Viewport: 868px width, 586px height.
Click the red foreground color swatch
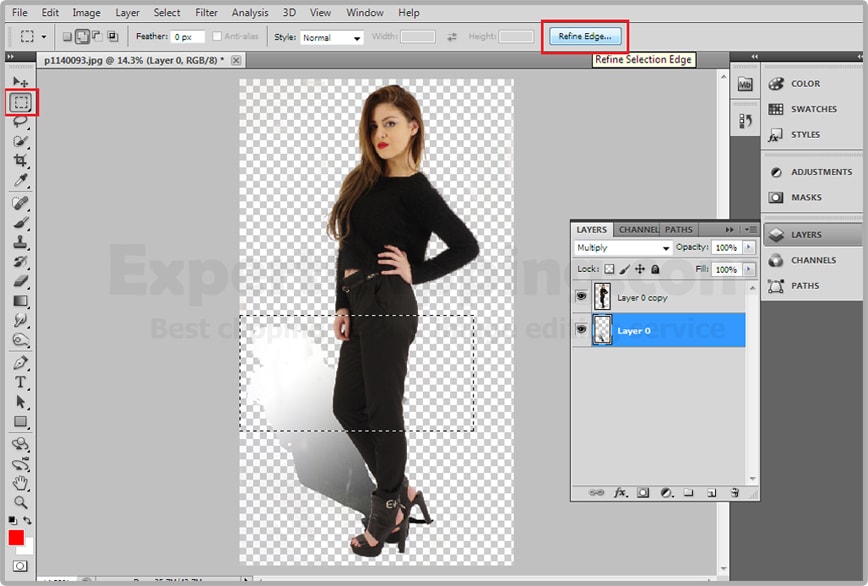pyautogui.click(x=16, y=538)
